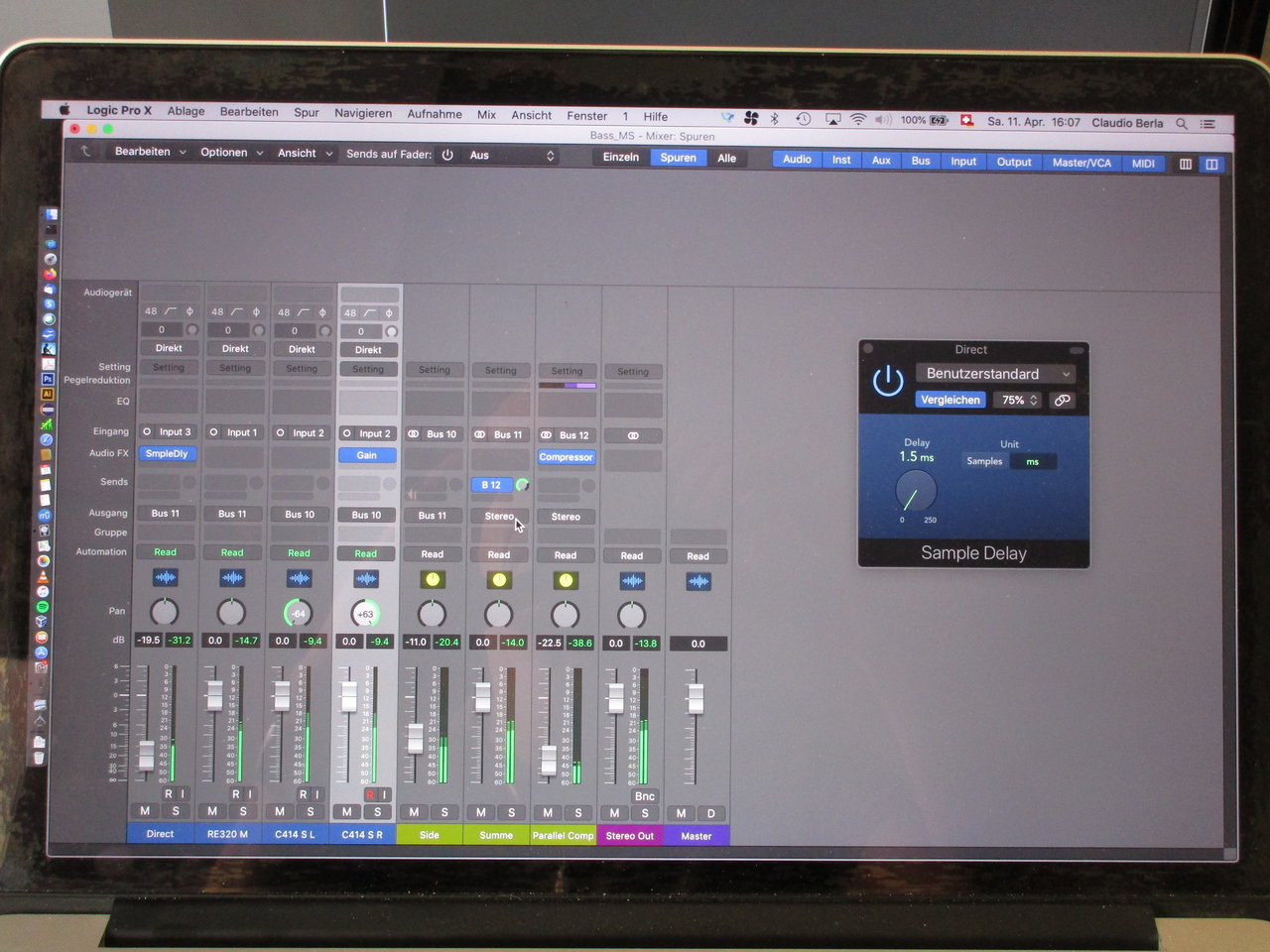Screen dimensions: 1270x952
Task: Click the Summe channel volume fader
Action: click(482, 697)
